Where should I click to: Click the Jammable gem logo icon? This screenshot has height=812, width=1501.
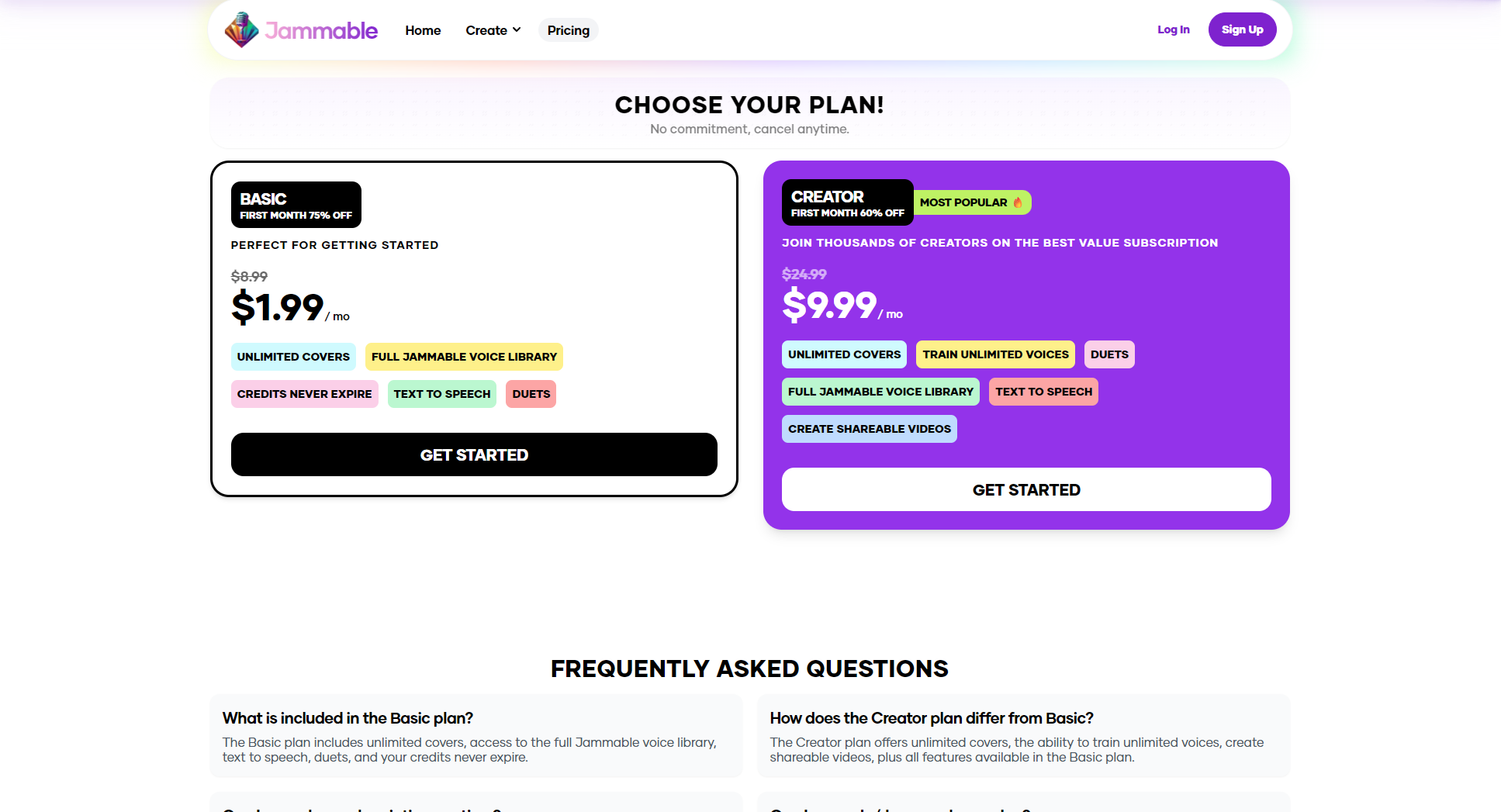(x=241, y=30)
